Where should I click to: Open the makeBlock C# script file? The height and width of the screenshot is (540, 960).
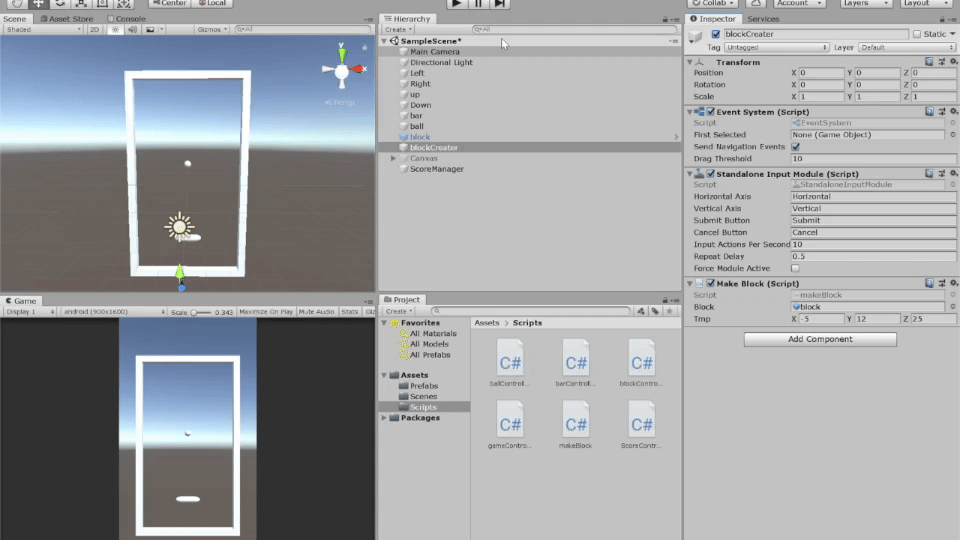[x=575, y=420]
